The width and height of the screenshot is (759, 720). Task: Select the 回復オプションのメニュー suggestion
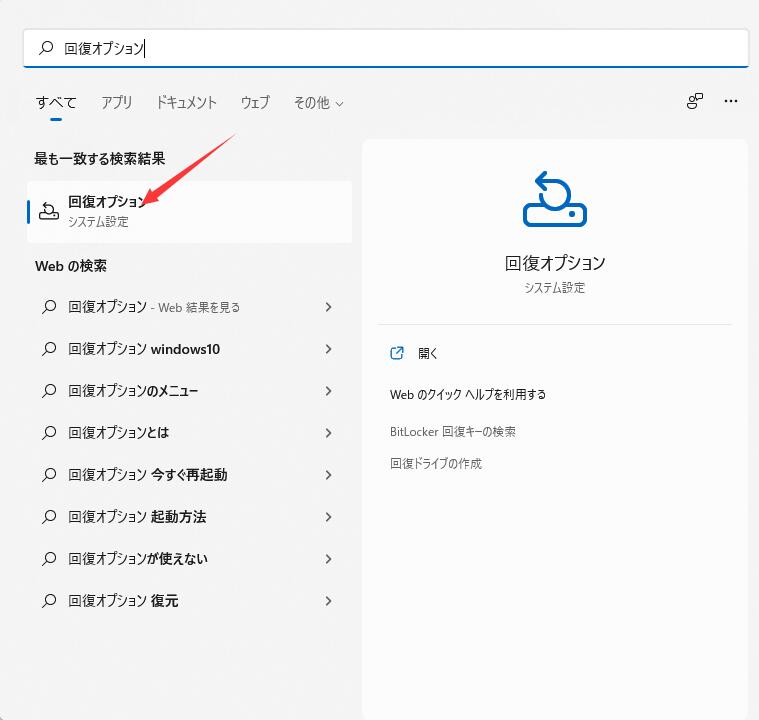189,391
